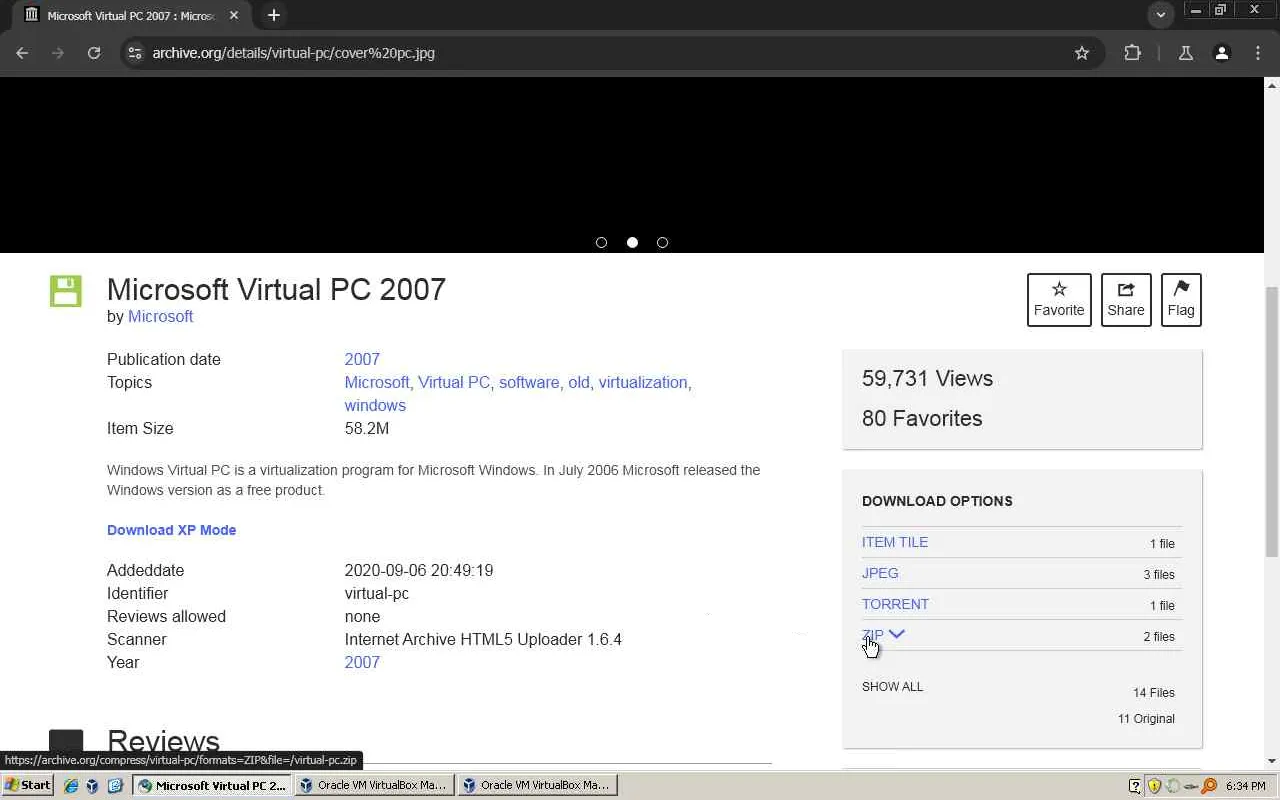Expand the ZIP download chevron

coord(897,634)
